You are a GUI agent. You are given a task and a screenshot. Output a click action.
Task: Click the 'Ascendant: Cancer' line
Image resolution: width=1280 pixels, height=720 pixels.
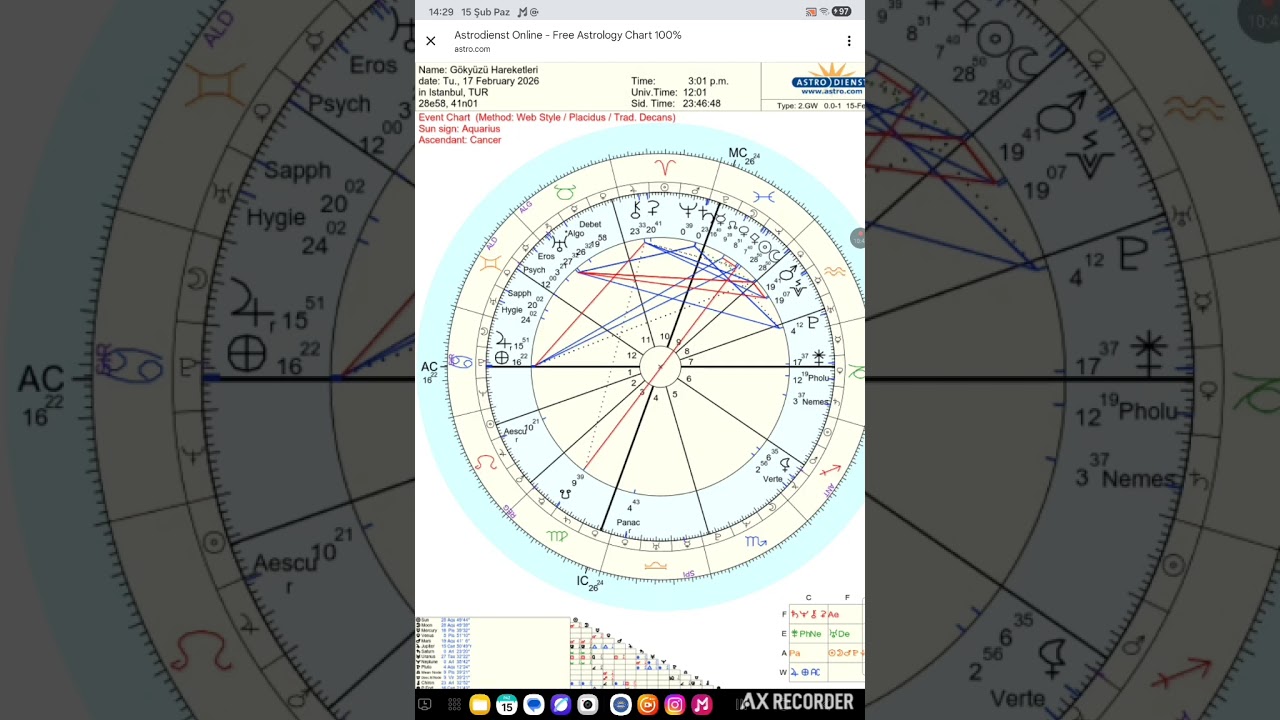460,140
